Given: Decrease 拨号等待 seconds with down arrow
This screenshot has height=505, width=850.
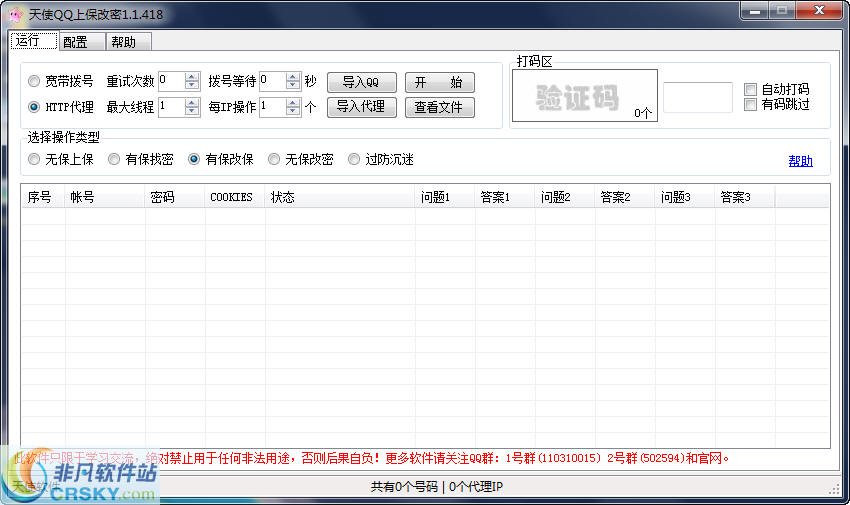Looking at the screenshot, I should point(293,86).
